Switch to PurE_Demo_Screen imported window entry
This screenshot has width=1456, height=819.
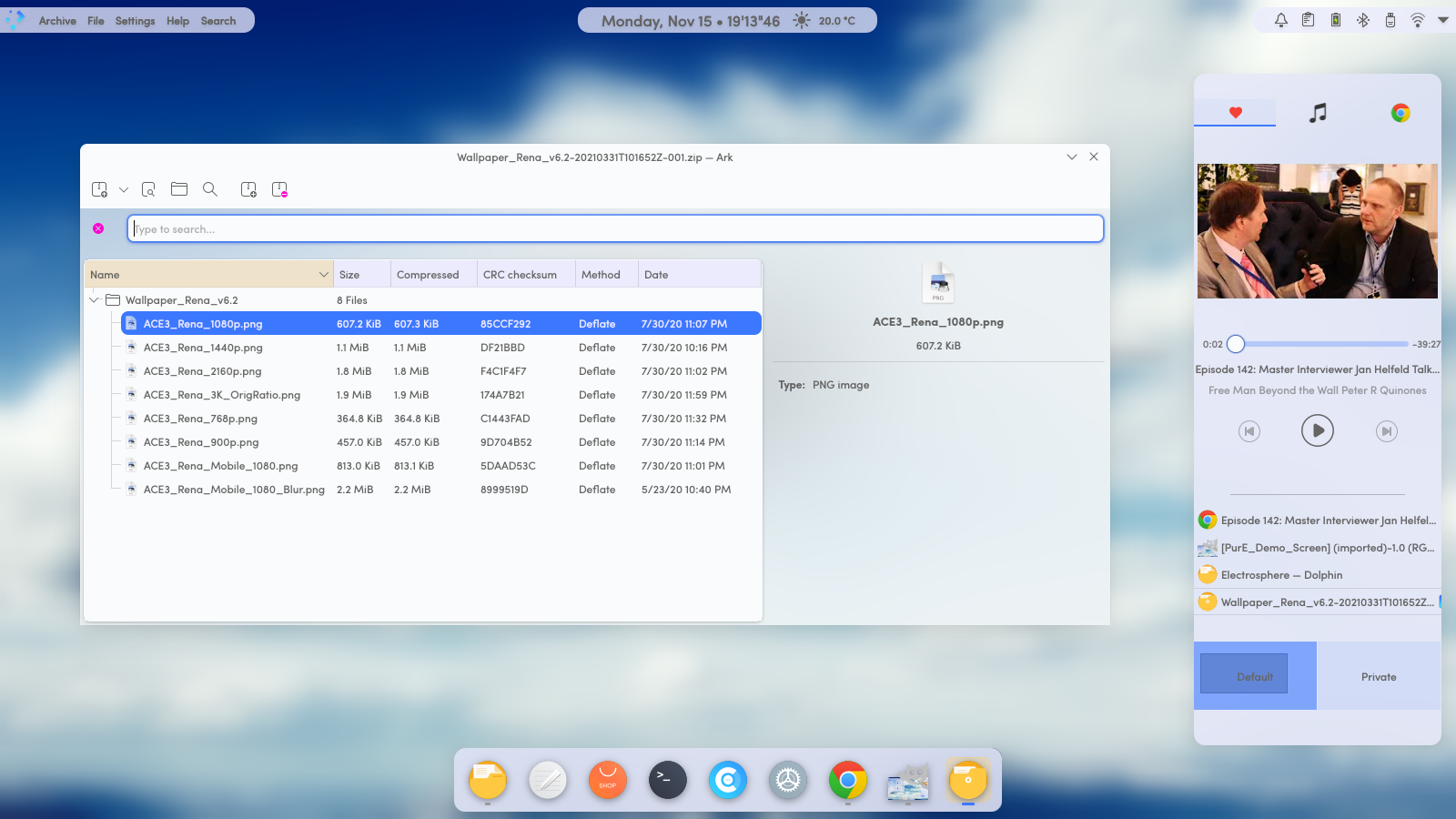click(1318, 548)
